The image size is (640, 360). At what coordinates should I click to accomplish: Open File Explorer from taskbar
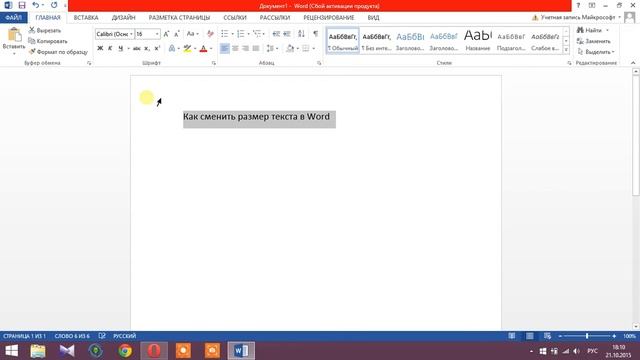tap(38, 351)
